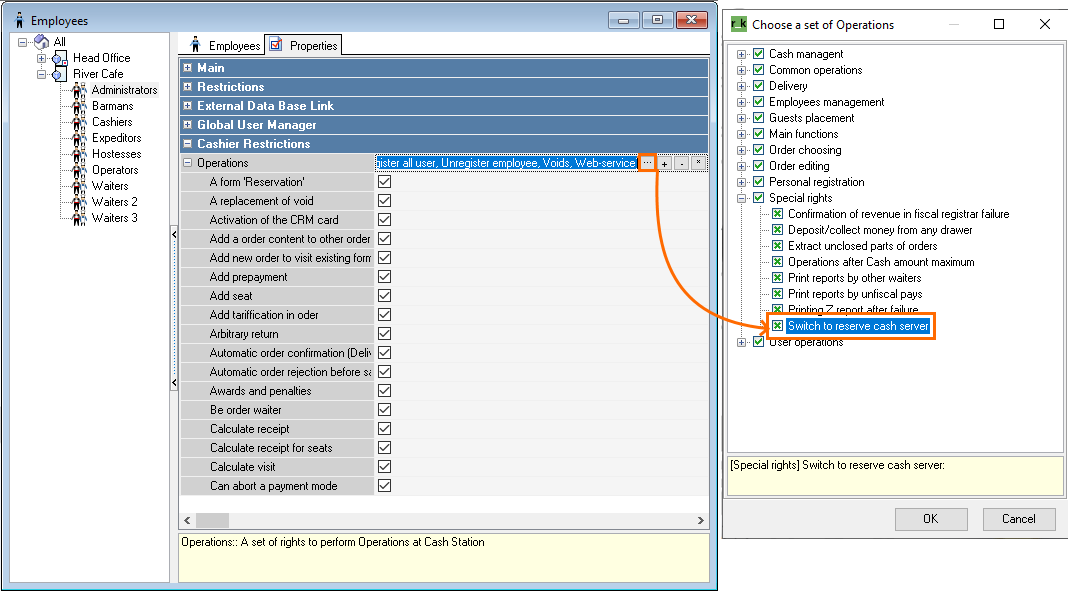Click the Cashiers group icon
Screen dimensions: 1068x591
(x=80, y=122)
